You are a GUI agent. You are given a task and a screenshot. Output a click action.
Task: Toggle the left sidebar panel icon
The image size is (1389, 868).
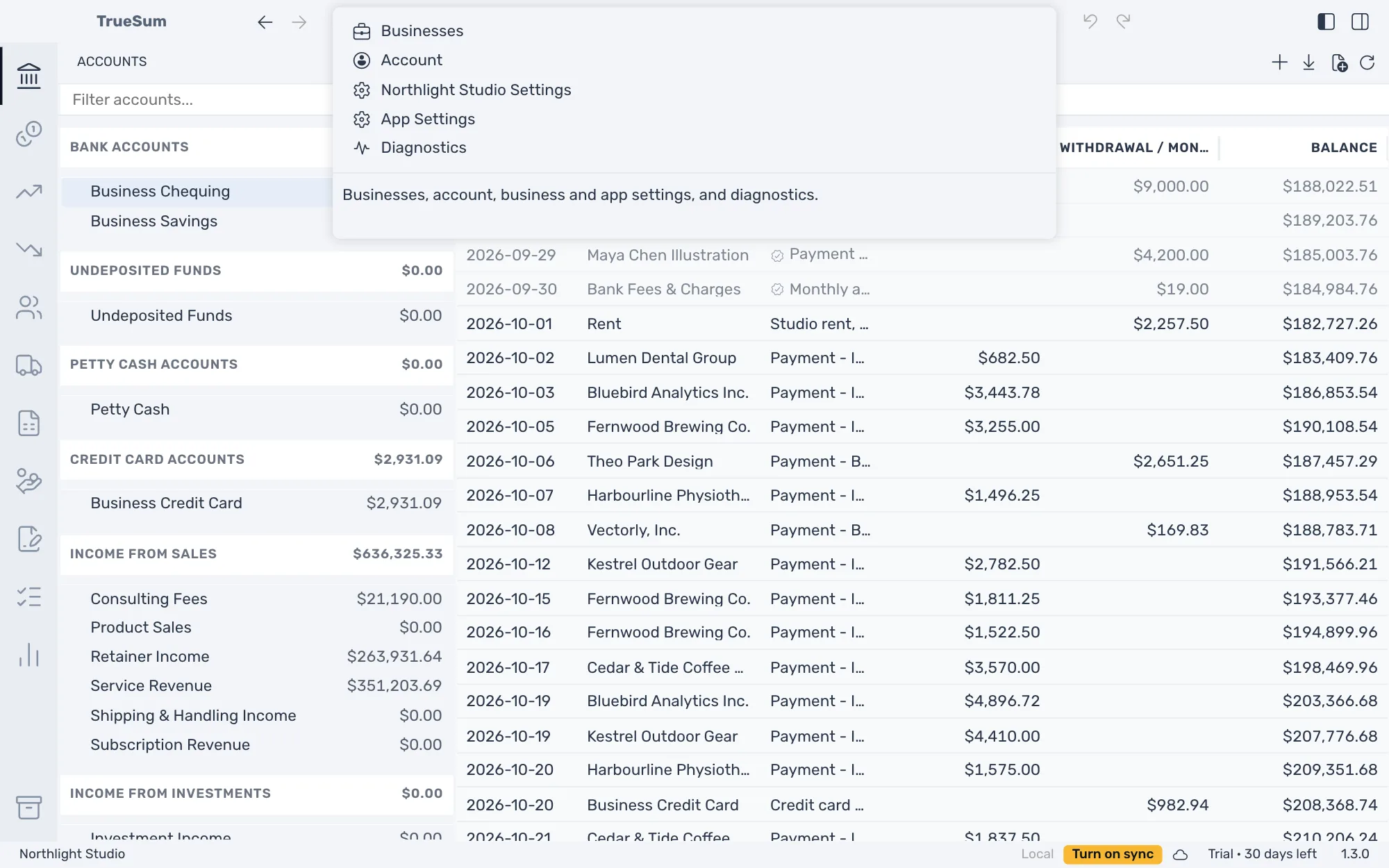[1326, 22]
